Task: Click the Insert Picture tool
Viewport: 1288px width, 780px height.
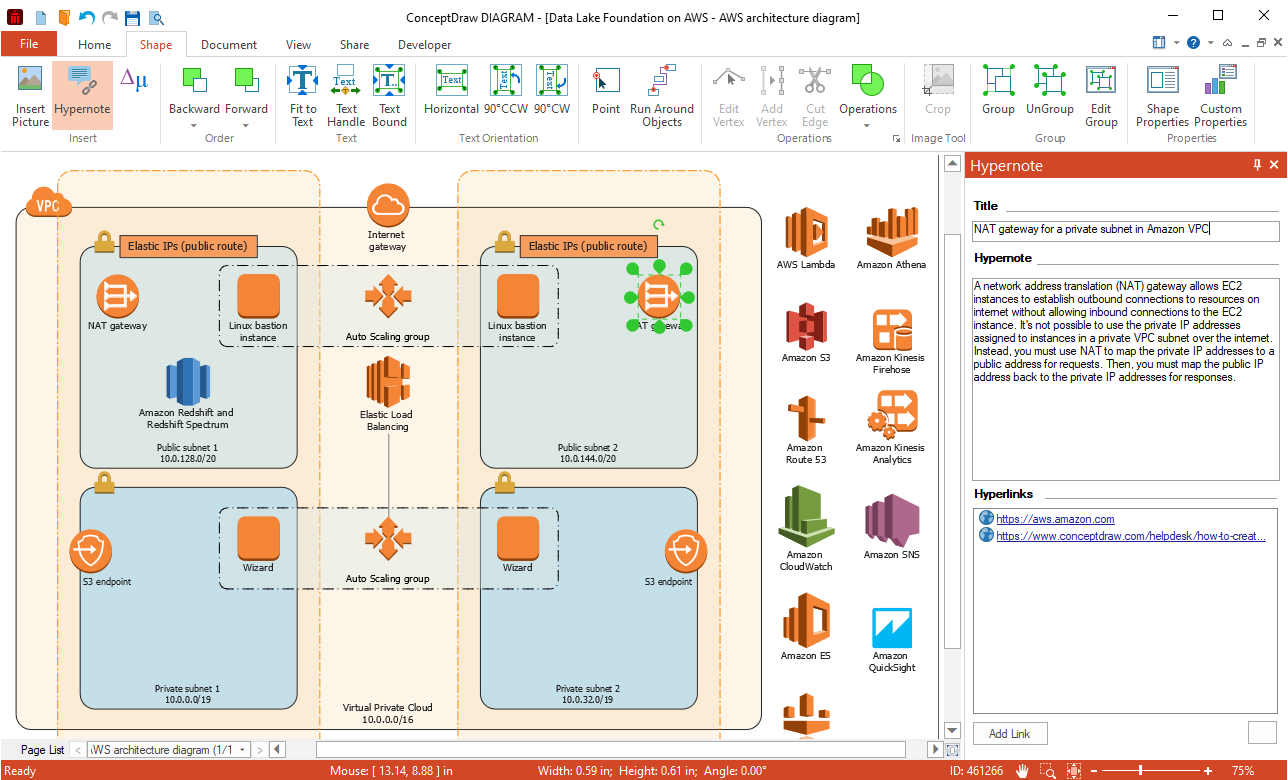Action: (30, 96)
